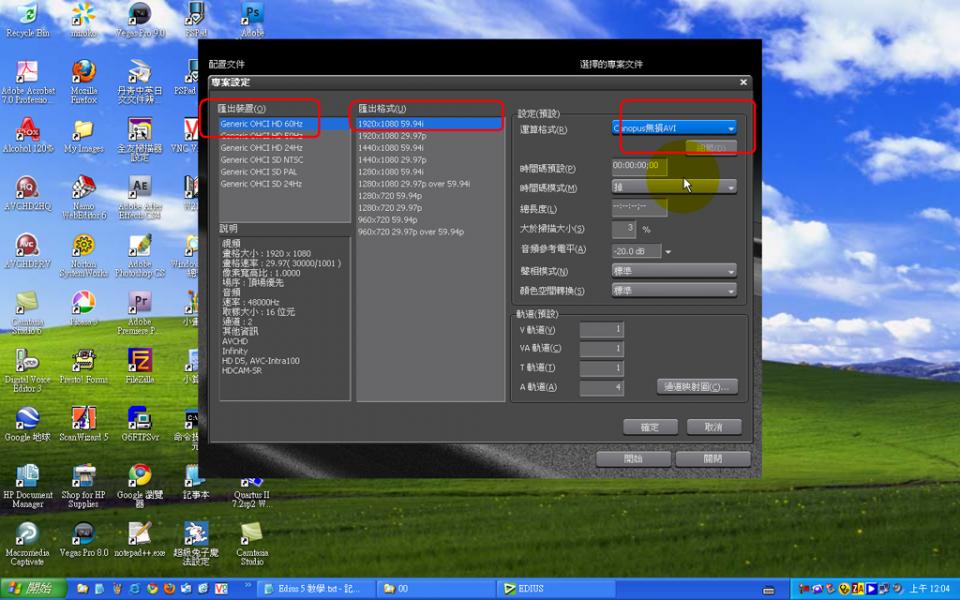Open the color space conversion dropdown

click(674, 290)
